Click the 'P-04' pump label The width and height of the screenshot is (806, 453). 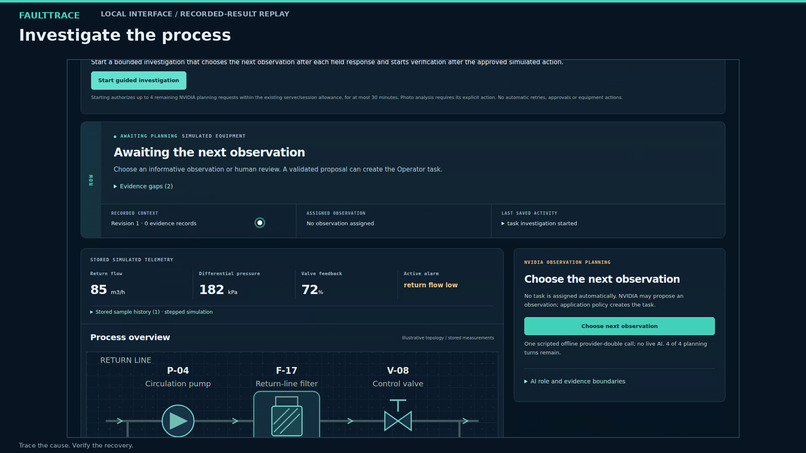click(x=178, y=370)
